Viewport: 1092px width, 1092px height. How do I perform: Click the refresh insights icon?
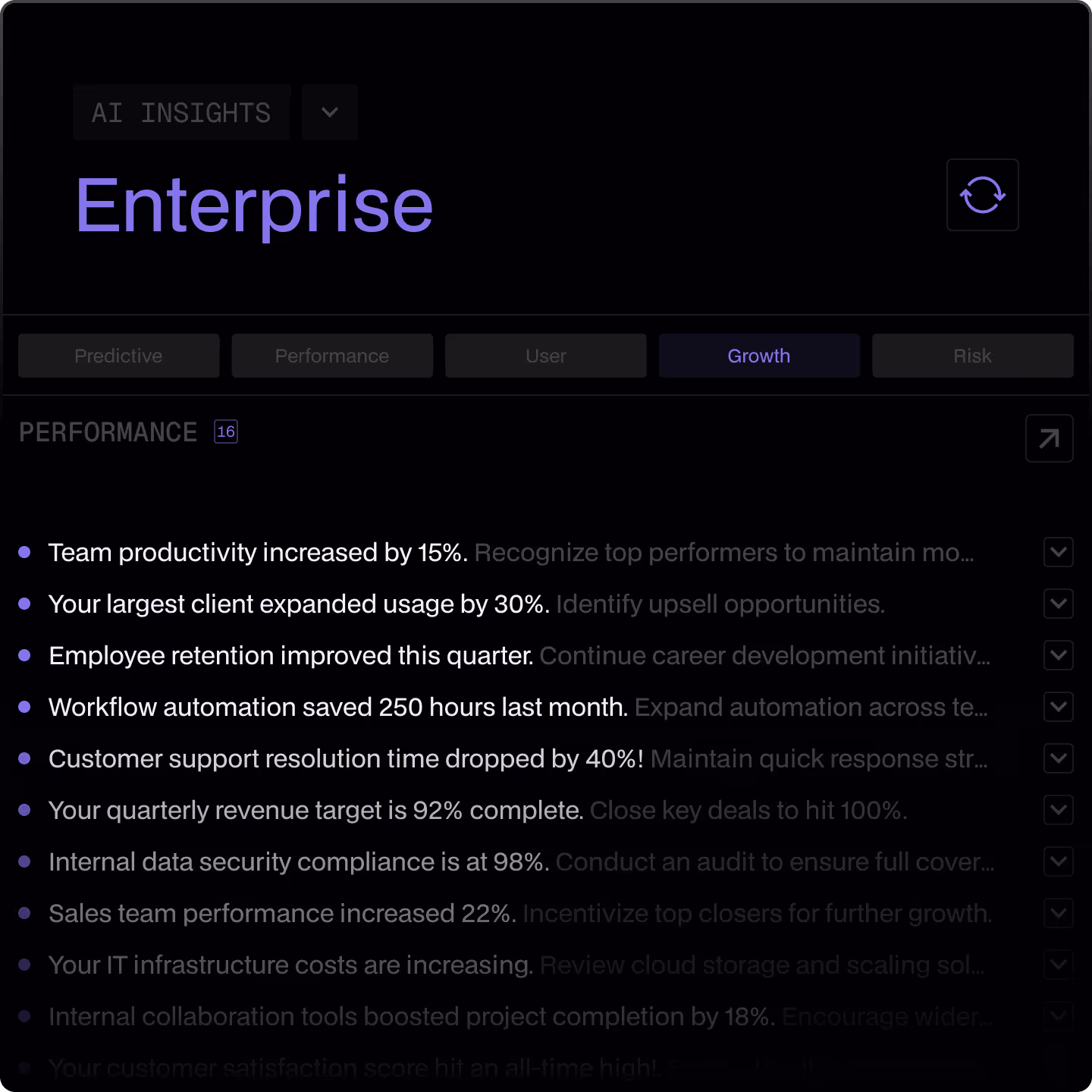tap(982, 195)
